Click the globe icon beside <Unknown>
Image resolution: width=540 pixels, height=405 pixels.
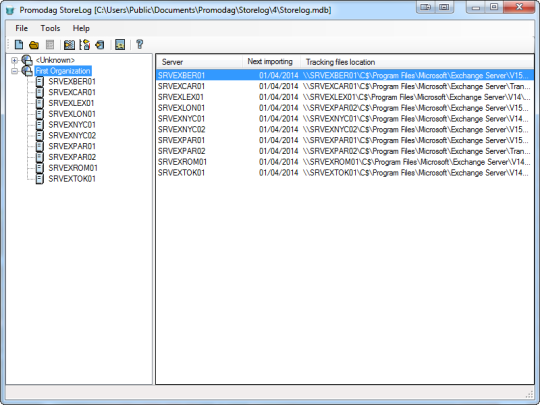click(27, 60)
